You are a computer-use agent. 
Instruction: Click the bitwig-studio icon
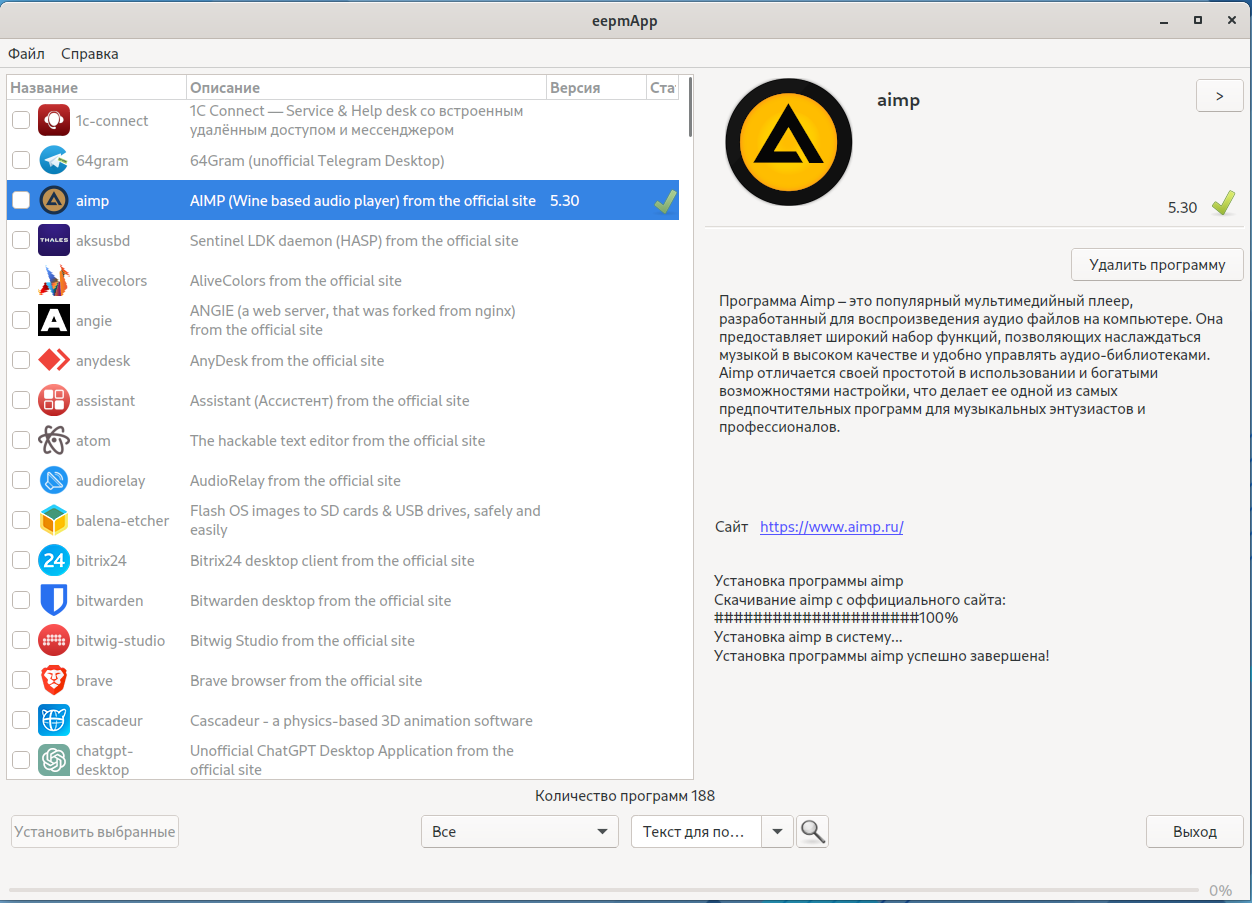[54, 640]
